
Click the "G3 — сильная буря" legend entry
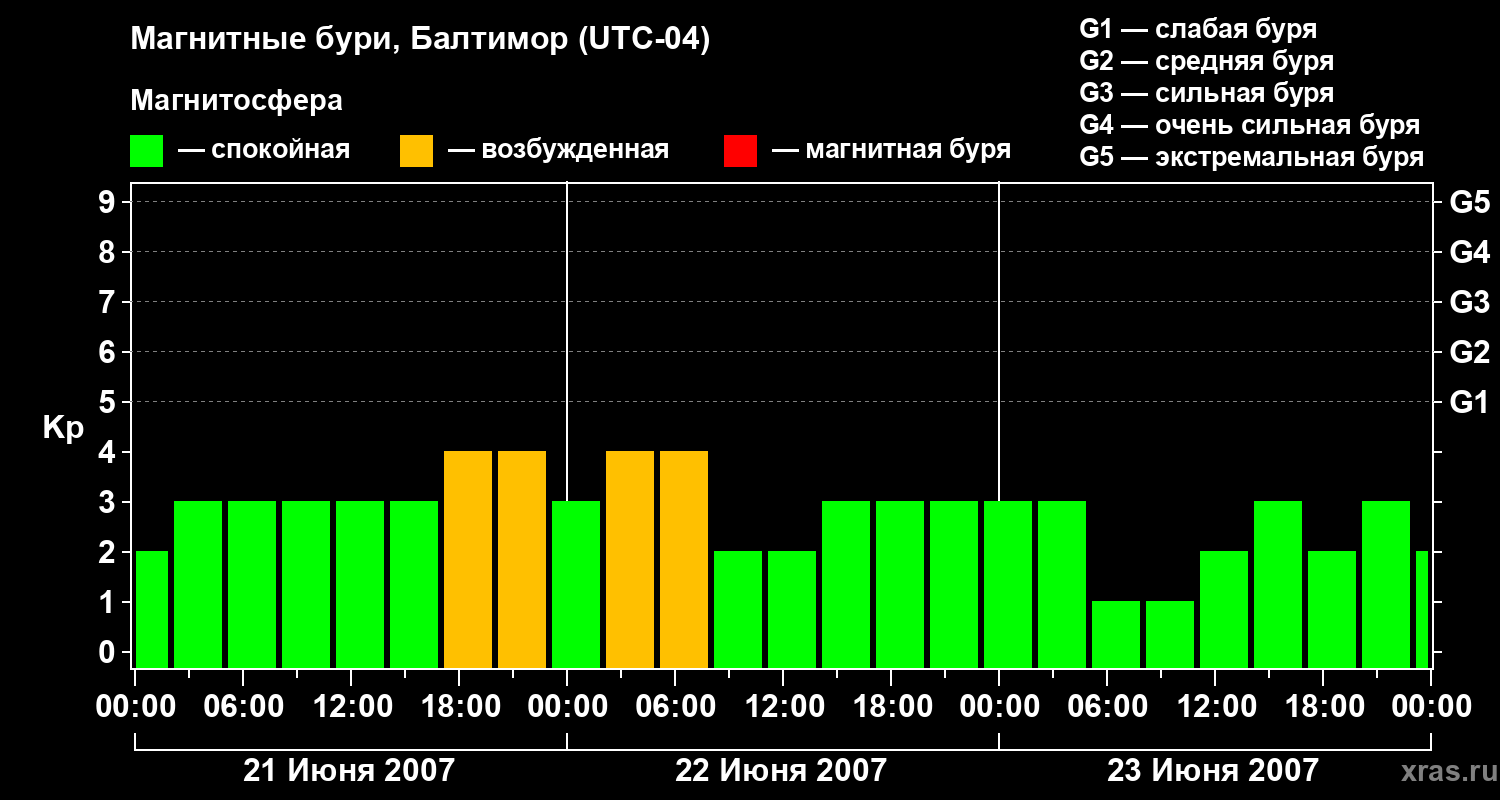coord(1206,93)
